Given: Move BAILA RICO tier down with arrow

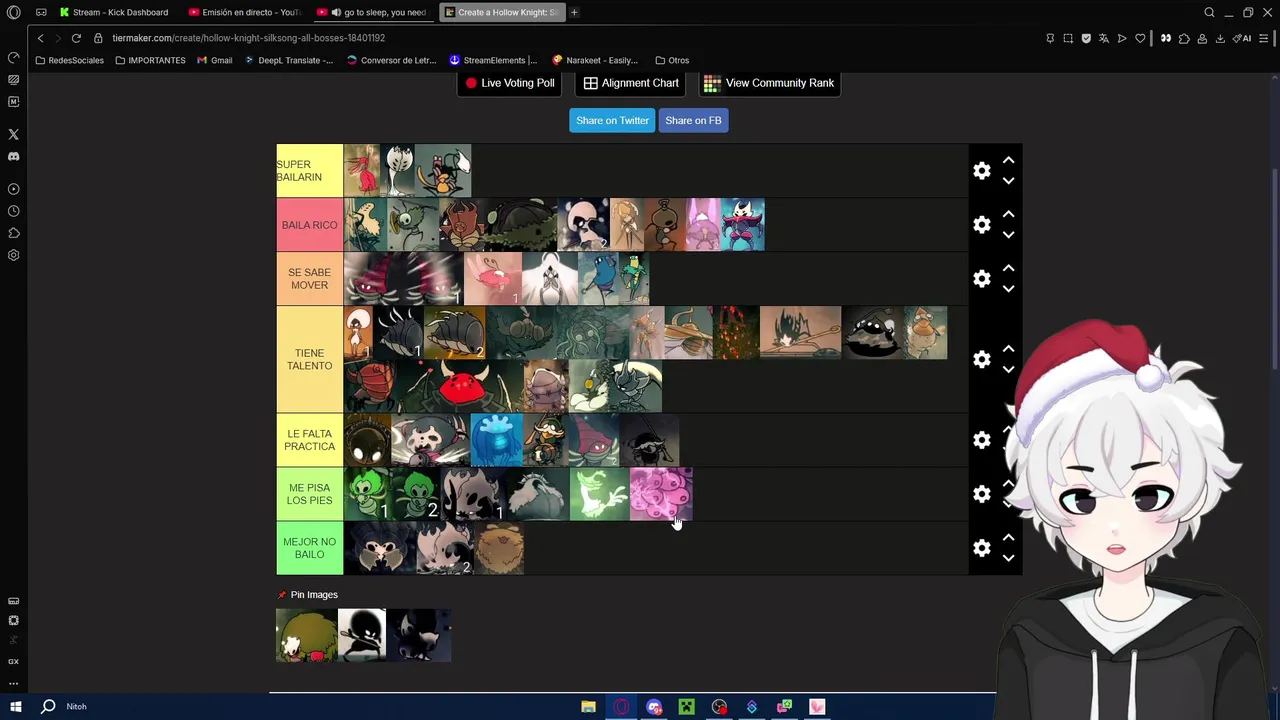Looking at the screenshot, I should pos(1008,235).
